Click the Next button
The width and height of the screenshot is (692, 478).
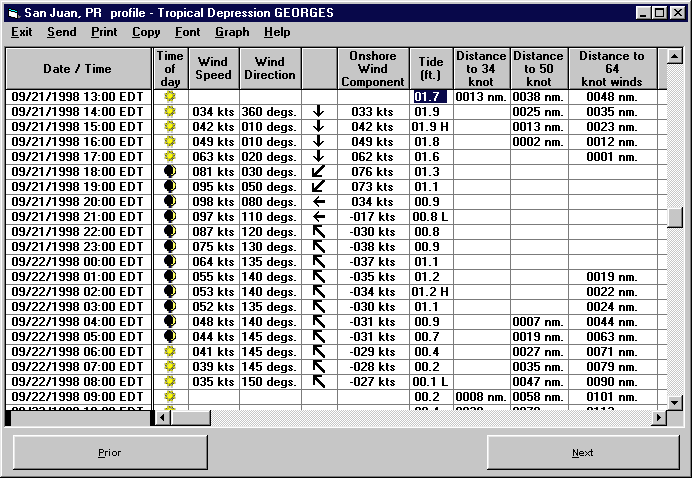(583, 452)
